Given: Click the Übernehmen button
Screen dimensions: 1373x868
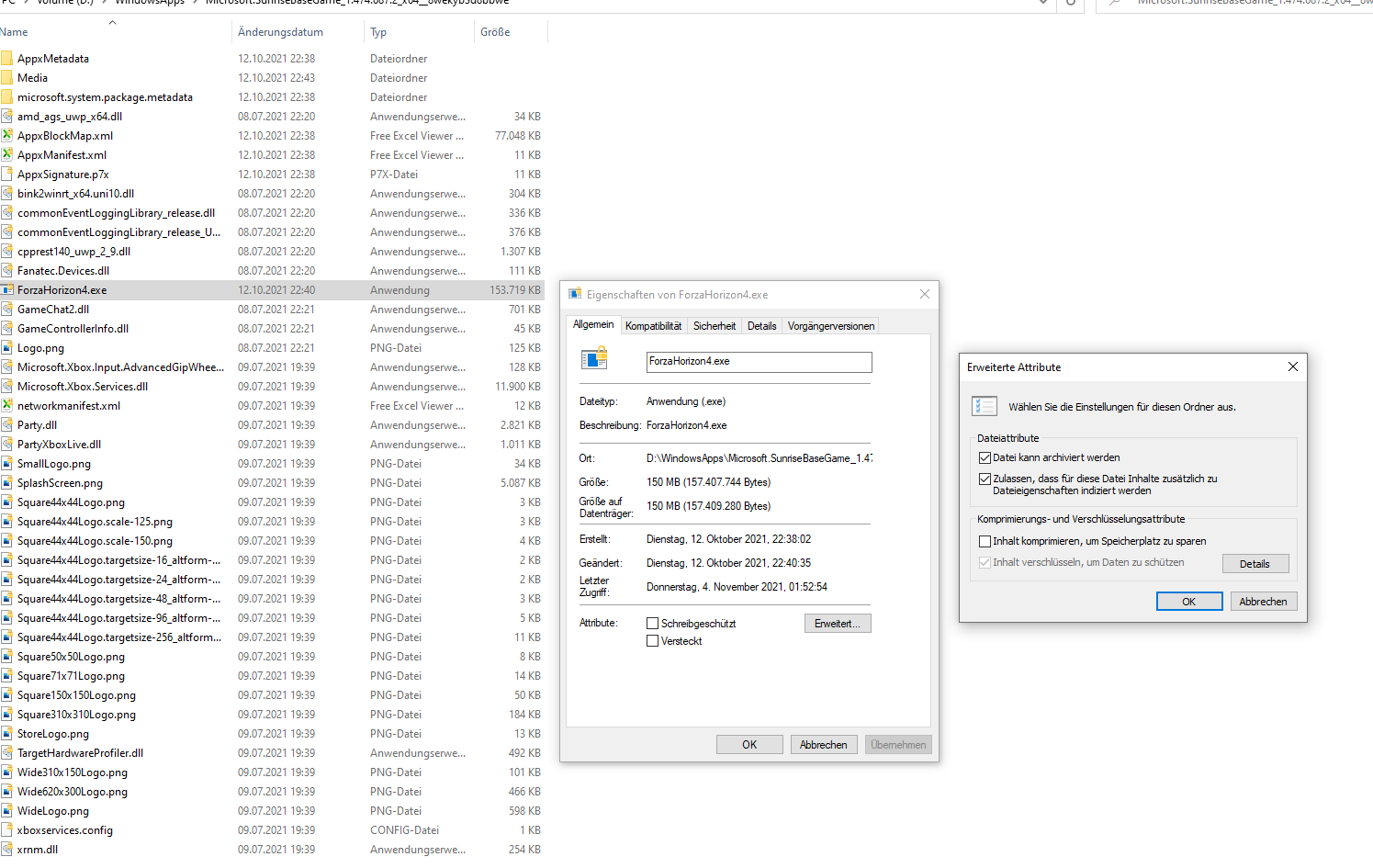Looking at the screenshot, I should point(898,745).
